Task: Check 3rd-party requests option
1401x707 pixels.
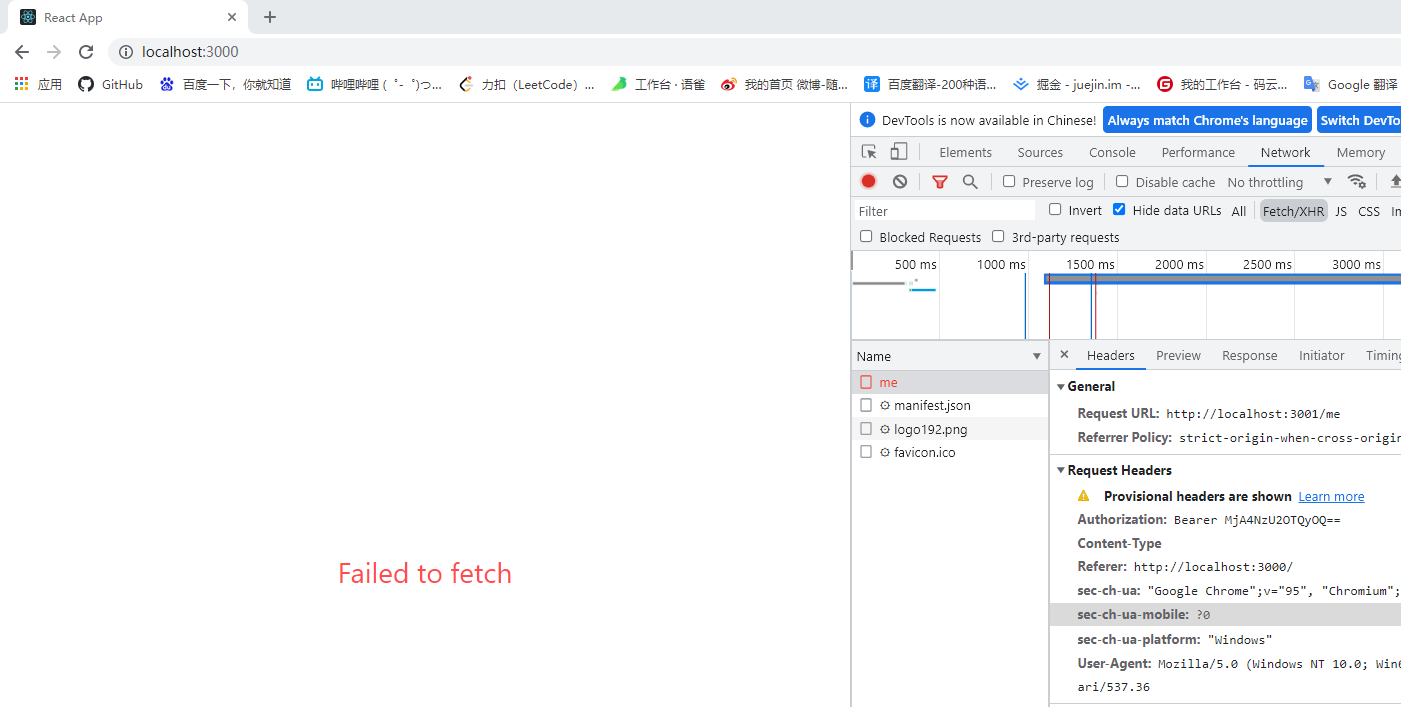Action: point(998,236)
